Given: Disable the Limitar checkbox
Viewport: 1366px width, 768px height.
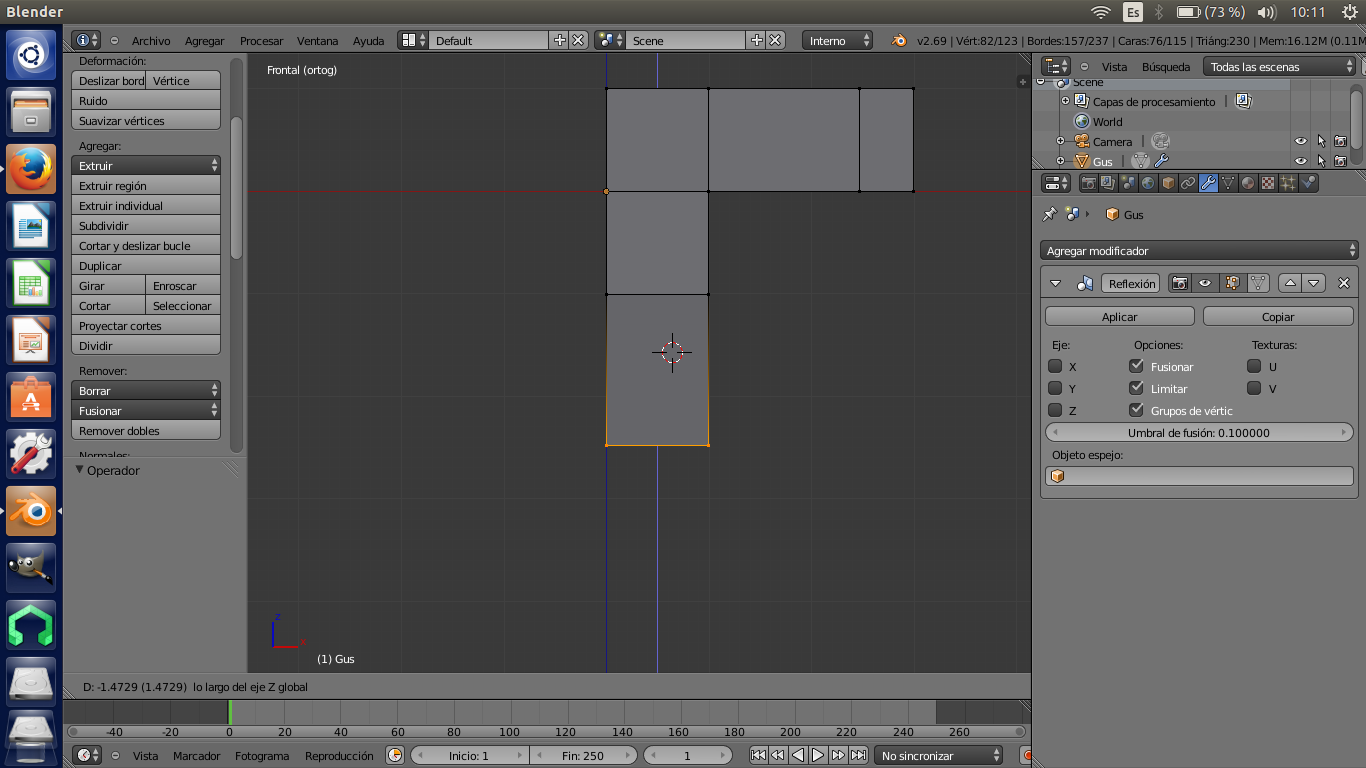Looking at the screenshot, I should click(1136, 389).
